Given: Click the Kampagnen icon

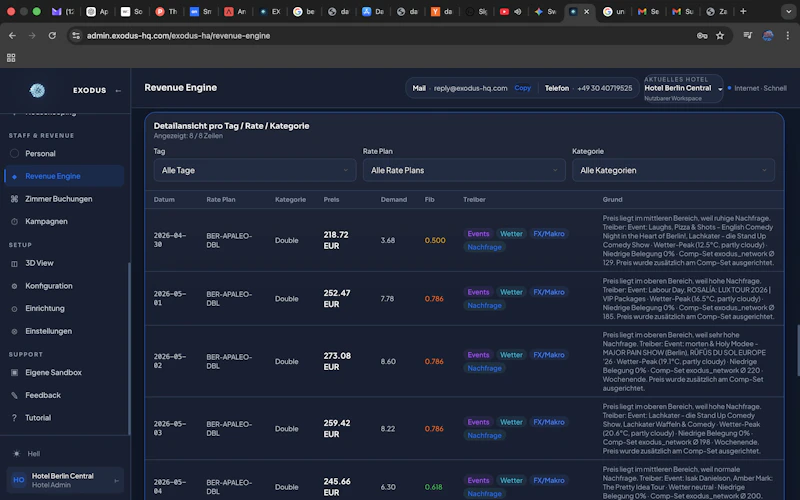Looking at the screenshot, I should click(14, 221).
